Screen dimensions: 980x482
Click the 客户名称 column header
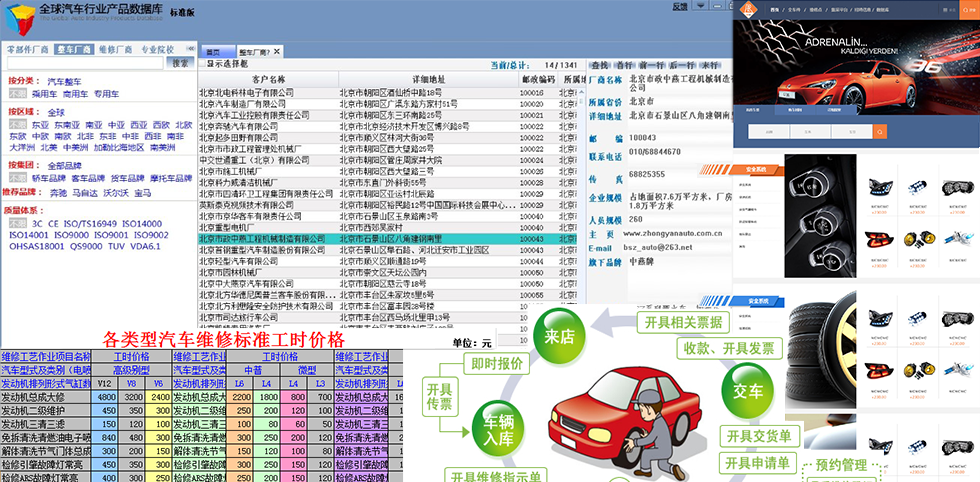point(268,79)
